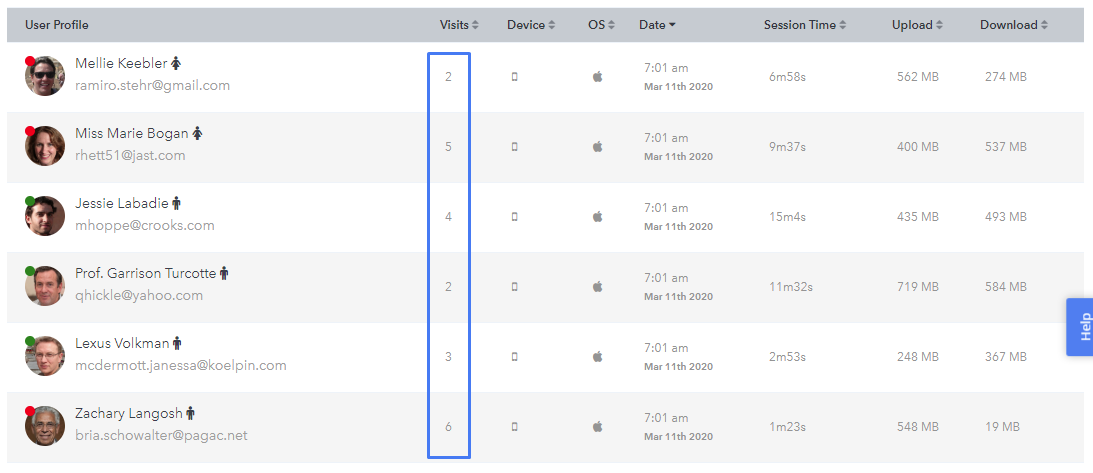Click the mobile device icon in Mellie Keebler's row
The image size is (1093, 473).
pos(514,77)
